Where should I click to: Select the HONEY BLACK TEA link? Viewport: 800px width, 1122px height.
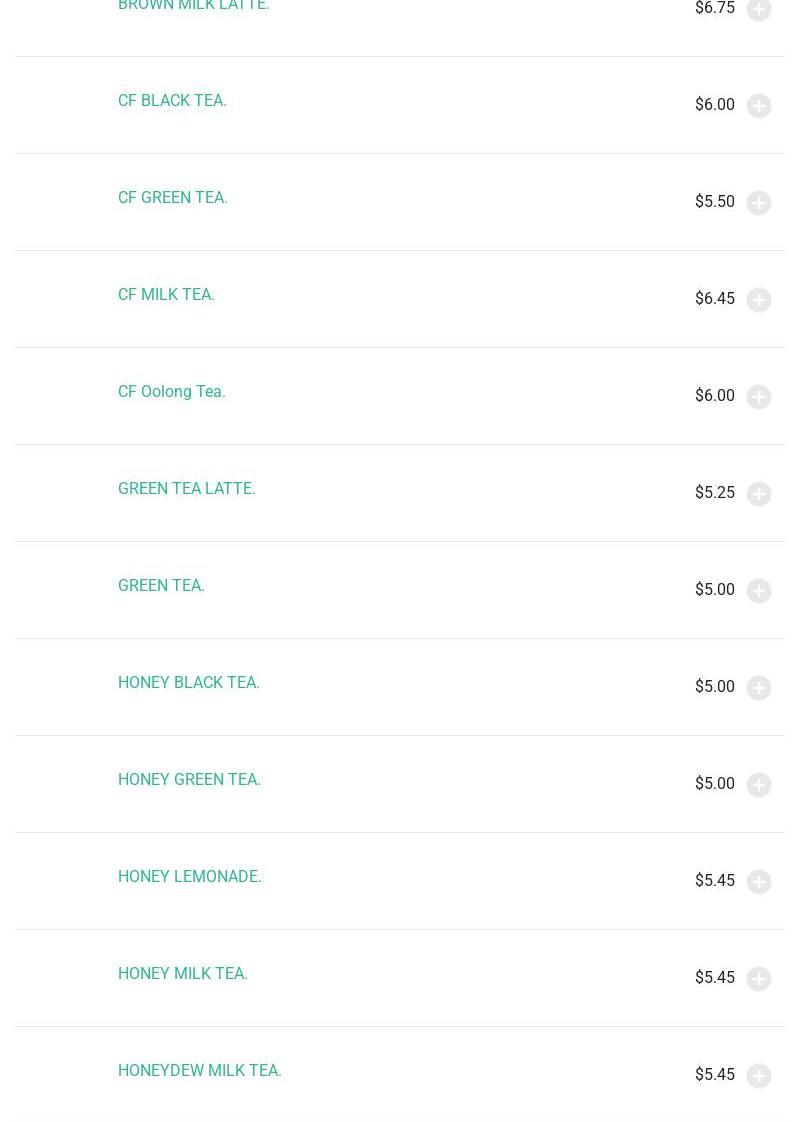coord(189,683)
